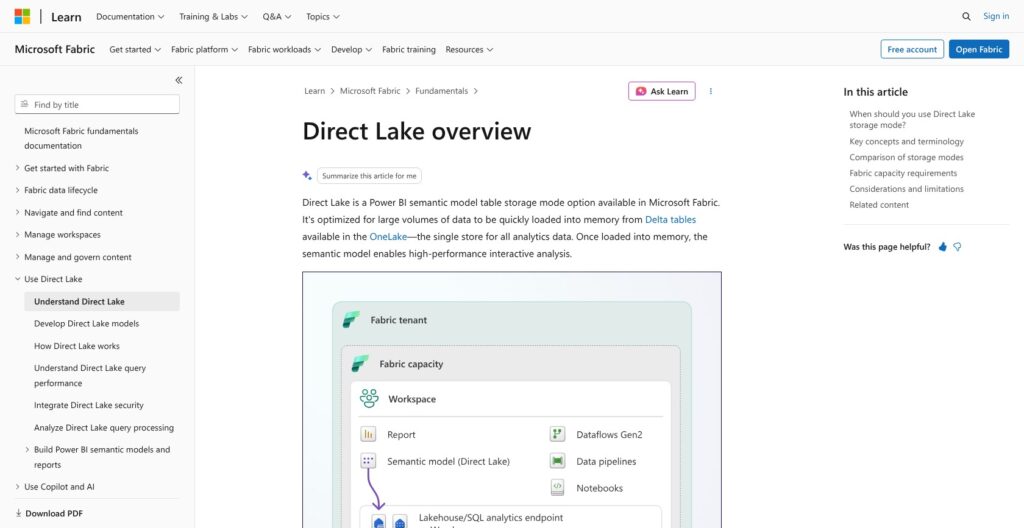This screenshot has width=1024, height=528.
Task: Jump to Key concepts and terminology
Action: point(906,141)
